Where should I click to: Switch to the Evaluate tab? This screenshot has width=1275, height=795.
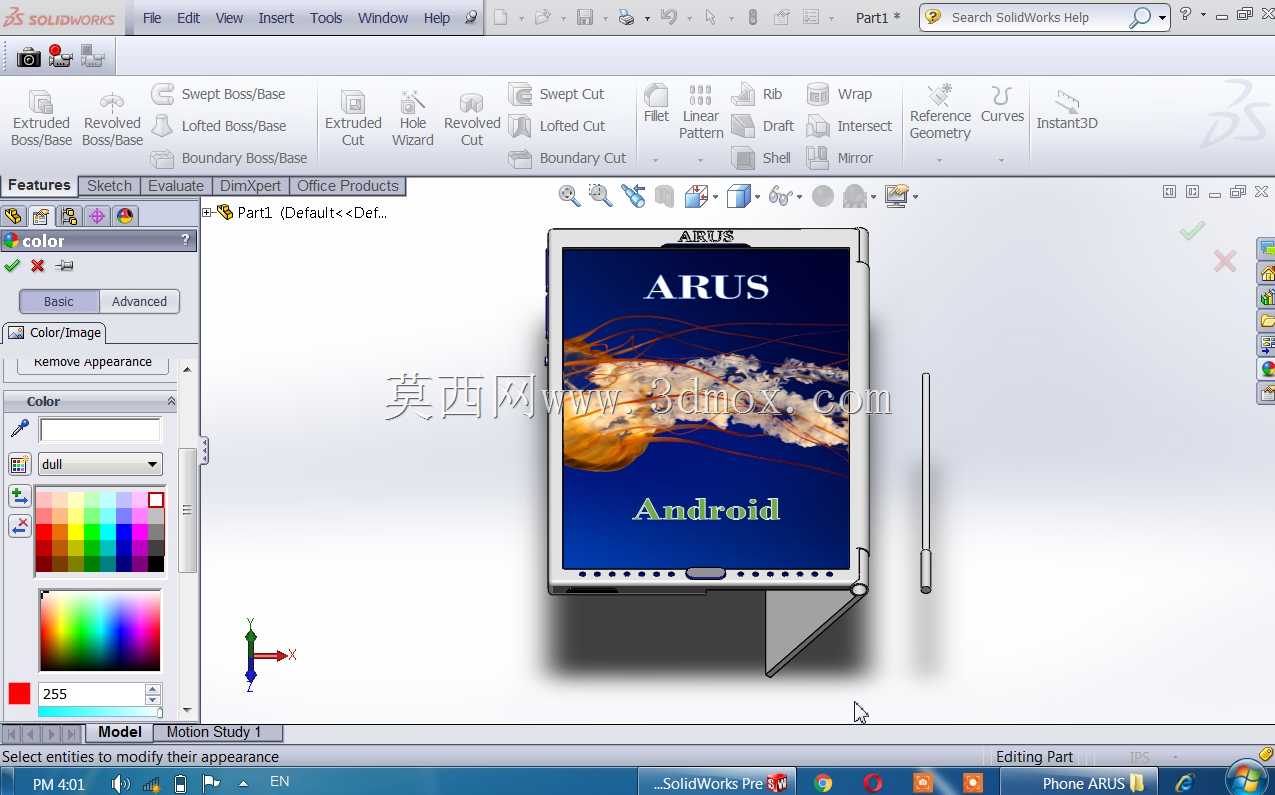coord(176,185)
